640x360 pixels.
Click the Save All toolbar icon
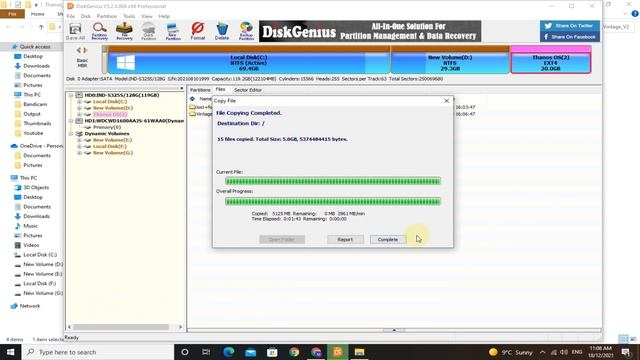point(75,31)
